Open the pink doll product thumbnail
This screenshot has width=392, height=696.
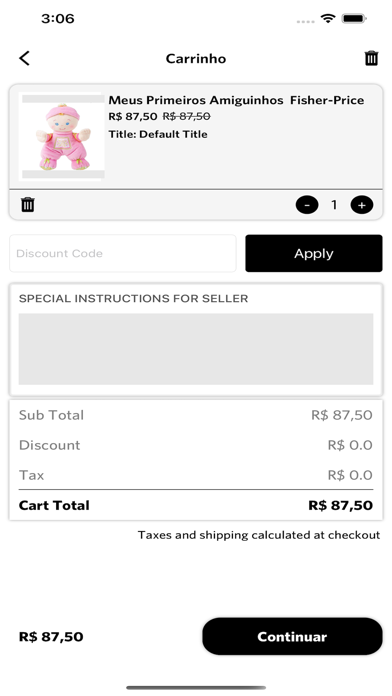(x=62, y=136)
